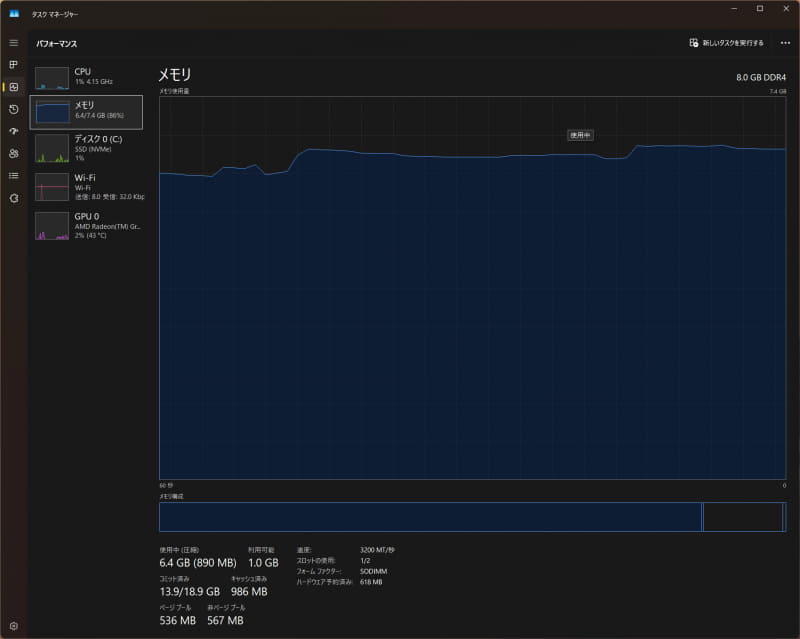Click the memory composition bar
The height and width of the screenshot is (639, 800).
click(x=472, y=517)
